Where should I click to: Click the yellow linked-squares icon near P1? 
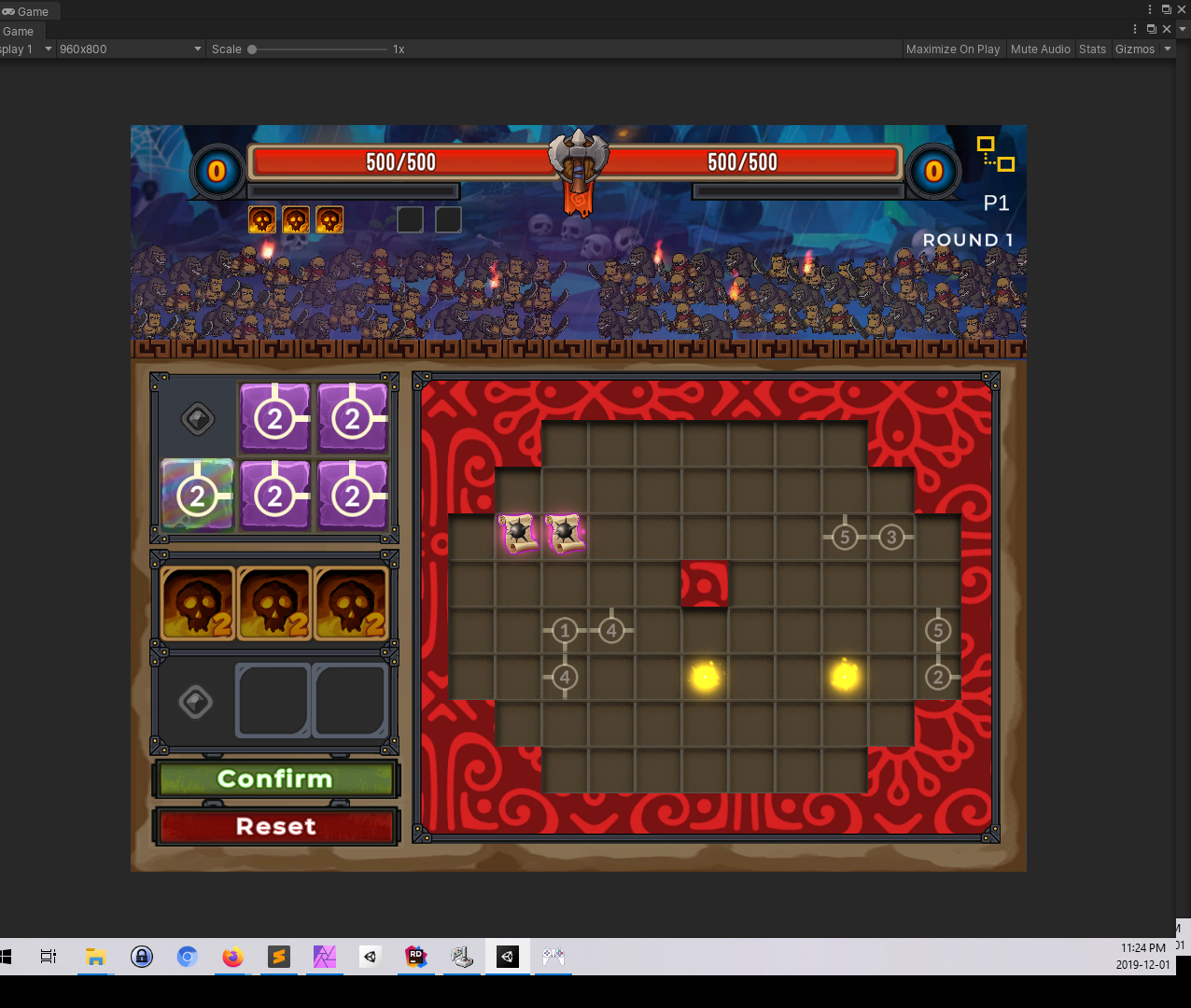(x=995, y=154)
